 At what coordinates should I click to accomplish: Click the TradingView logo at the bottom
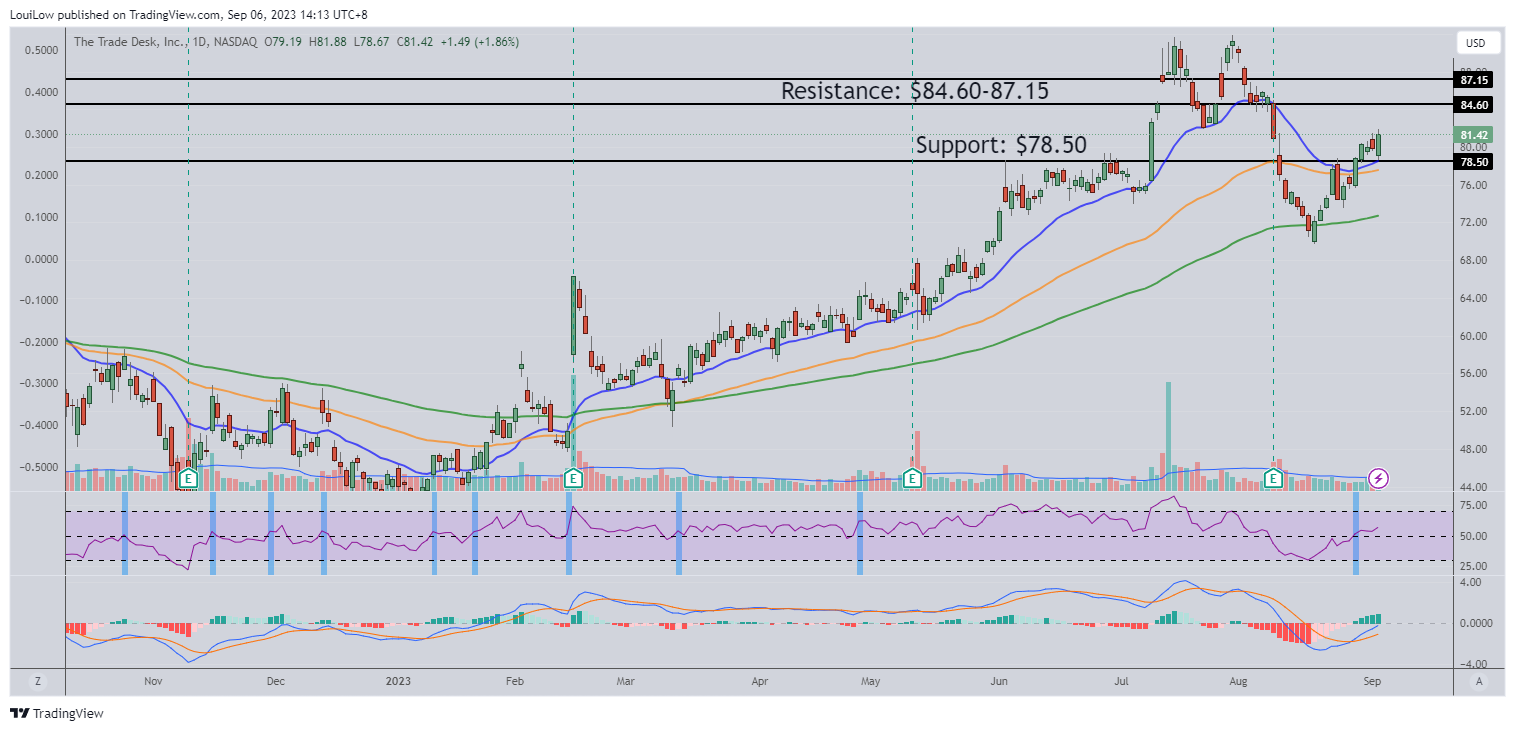(57, 713)
